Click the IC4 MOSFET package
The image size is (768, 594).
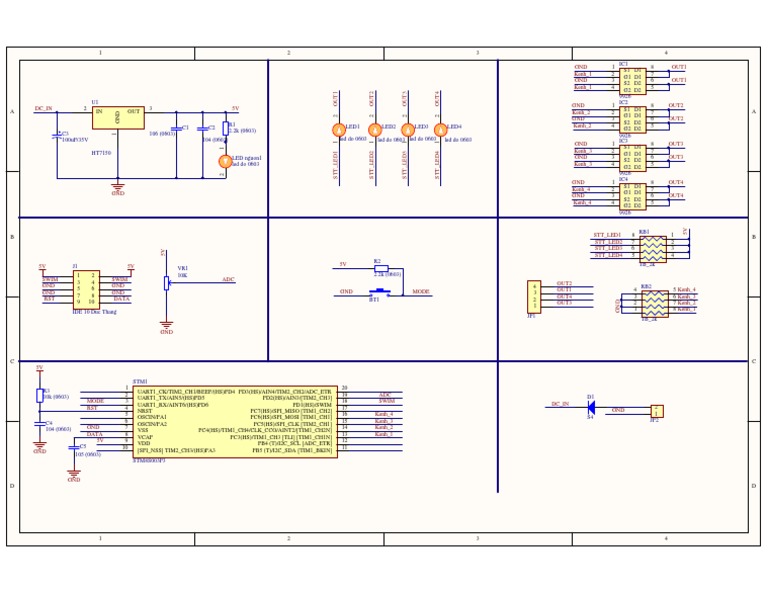click(x=632, y=196)
